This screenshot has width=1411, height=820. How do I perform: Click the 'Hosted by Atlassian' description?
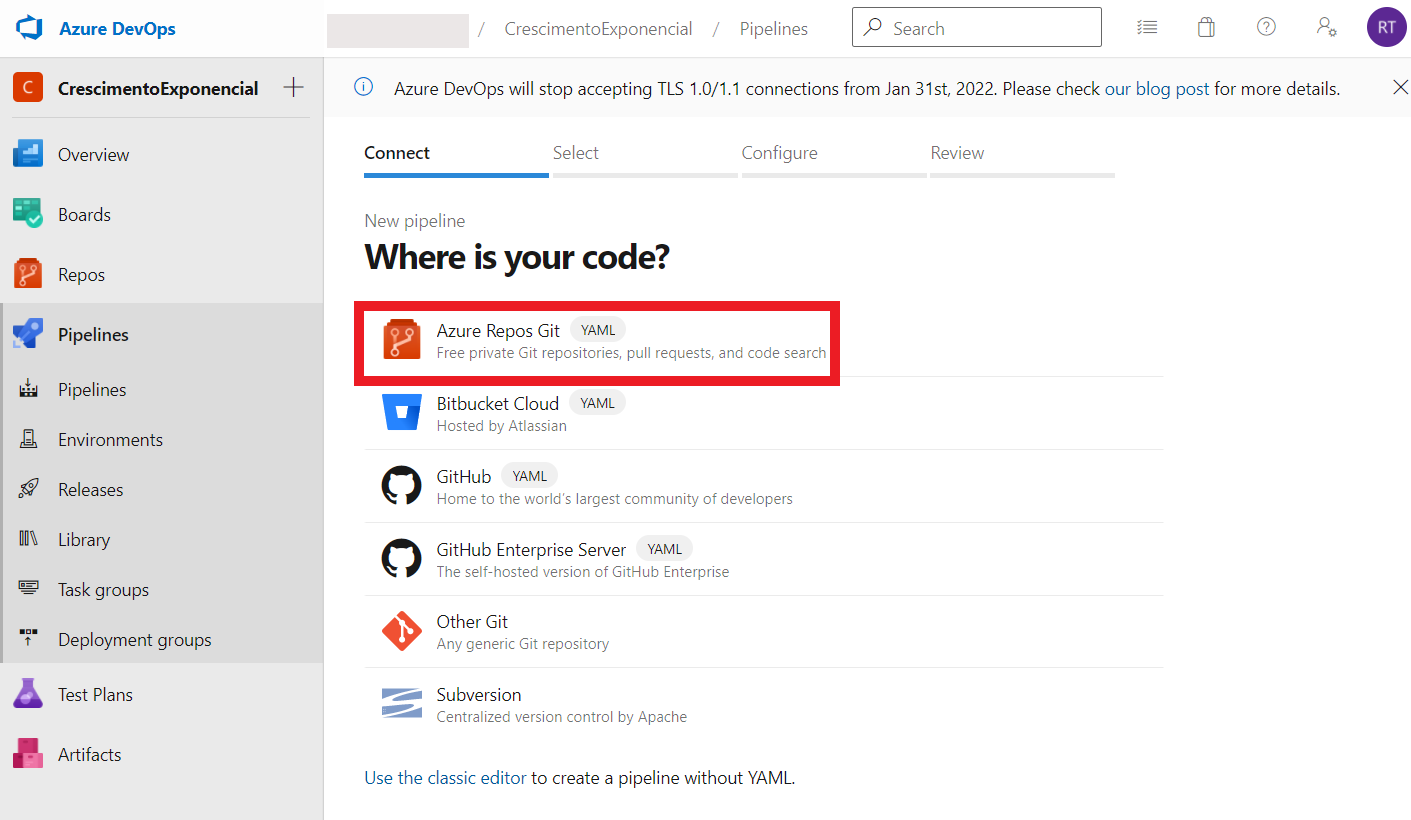(x=502, y=426)
